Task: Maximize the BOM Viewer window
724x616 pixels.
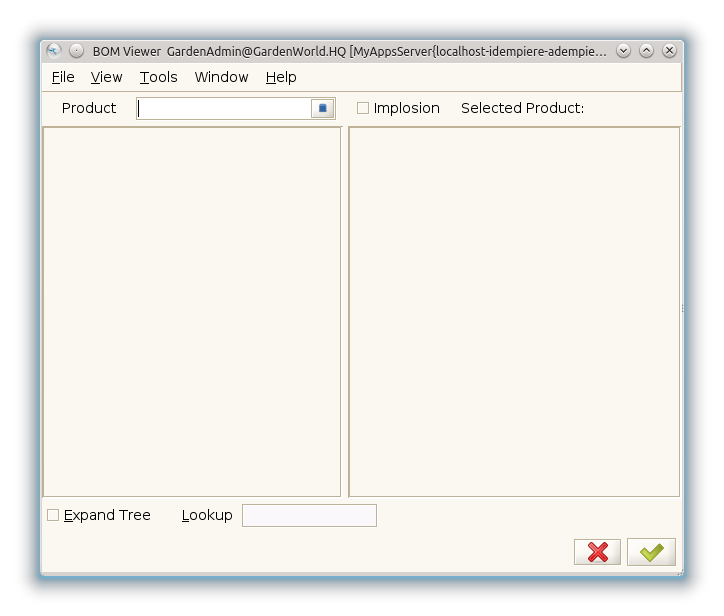Action: coord(646,50)
